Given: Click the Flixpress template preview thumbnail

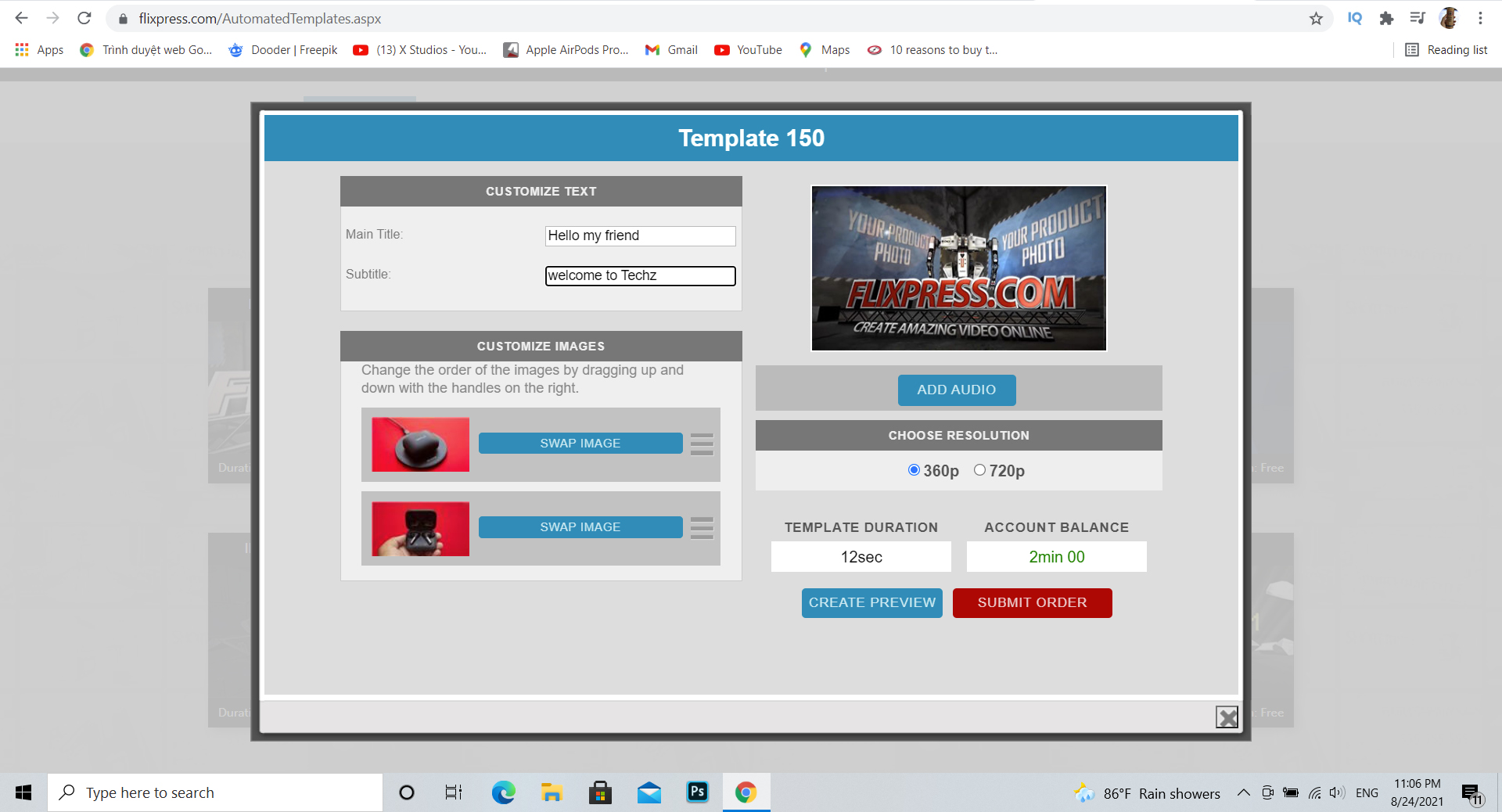Looking at the screenshot, I should point(958,268).
